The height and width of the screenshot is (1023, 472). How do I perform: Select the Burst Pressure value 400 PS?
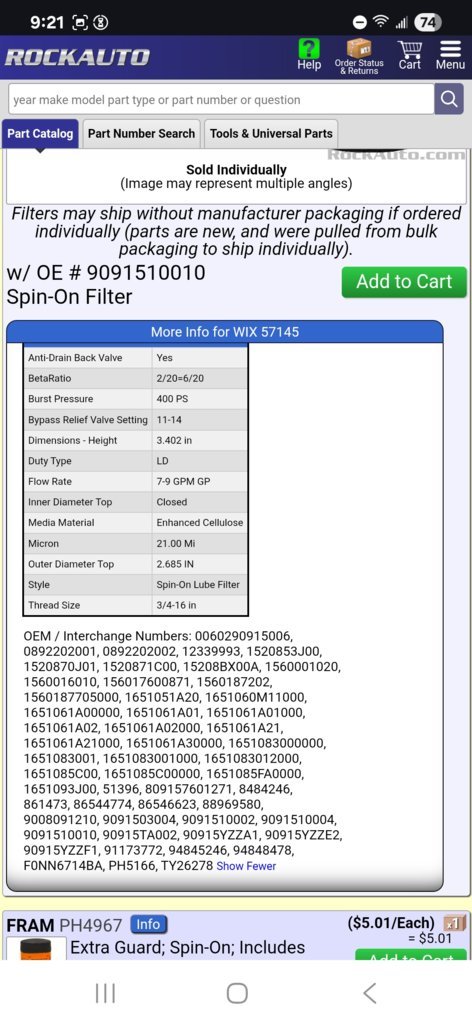pos(174,399)
